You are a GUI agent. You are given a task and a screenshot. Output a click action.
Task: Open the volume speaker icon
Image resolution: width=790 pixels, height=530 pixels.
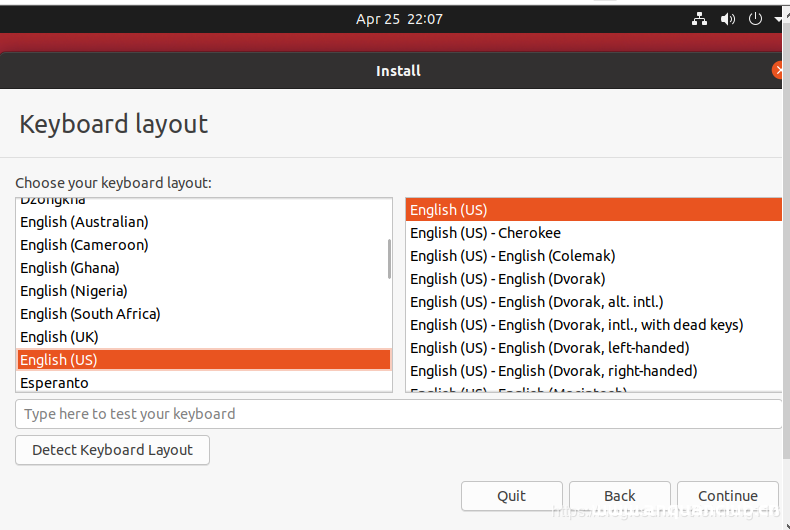click(x=727, y=19)
